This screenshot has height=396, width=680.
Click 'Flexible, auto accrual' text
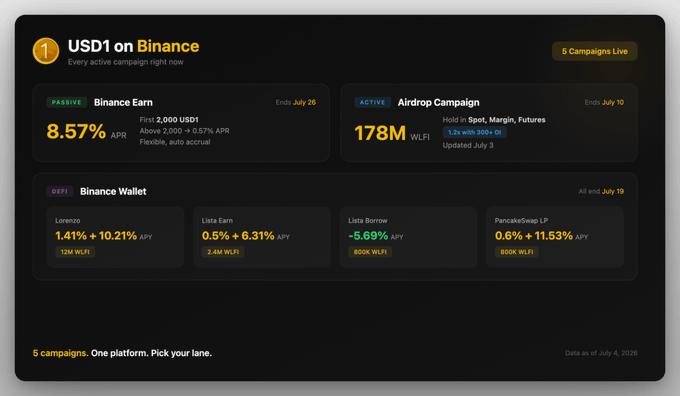175,142
